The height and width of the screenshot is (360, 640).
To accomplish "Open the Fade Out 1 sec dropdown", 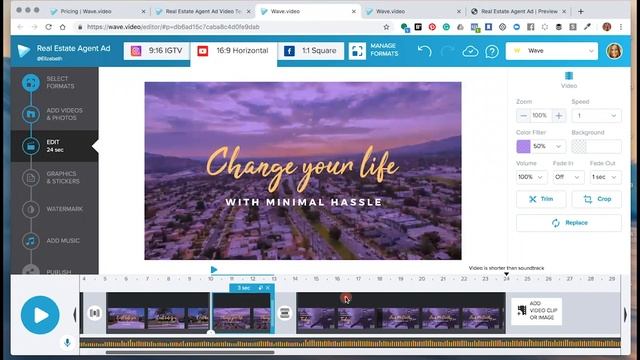I will [605, 177].
